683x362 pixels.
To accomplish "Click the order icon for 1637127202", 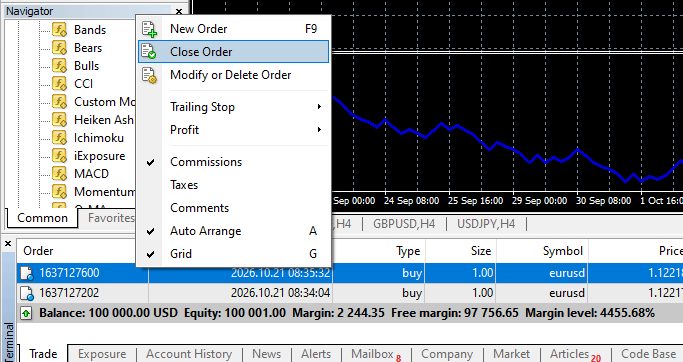I will [27, 293].
